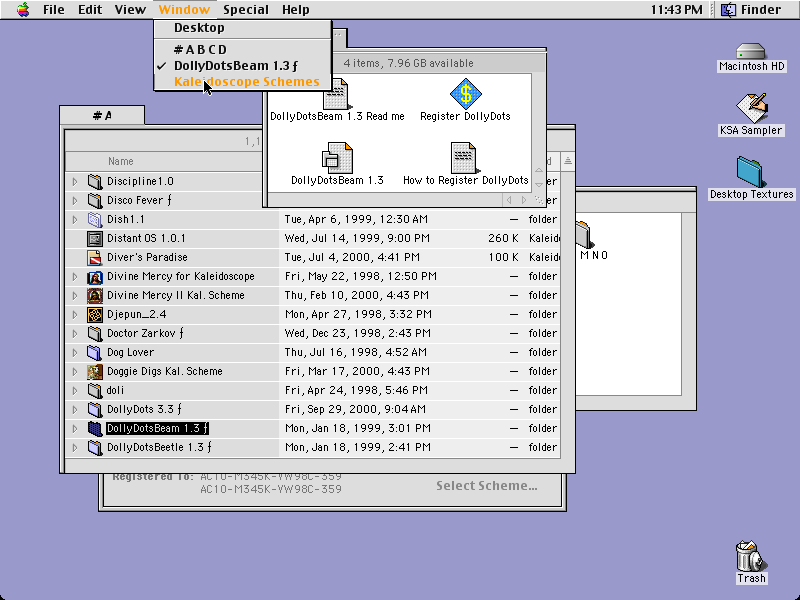Click date cell Mon, Jan 18, 1999, 2:41 PM

358,447
